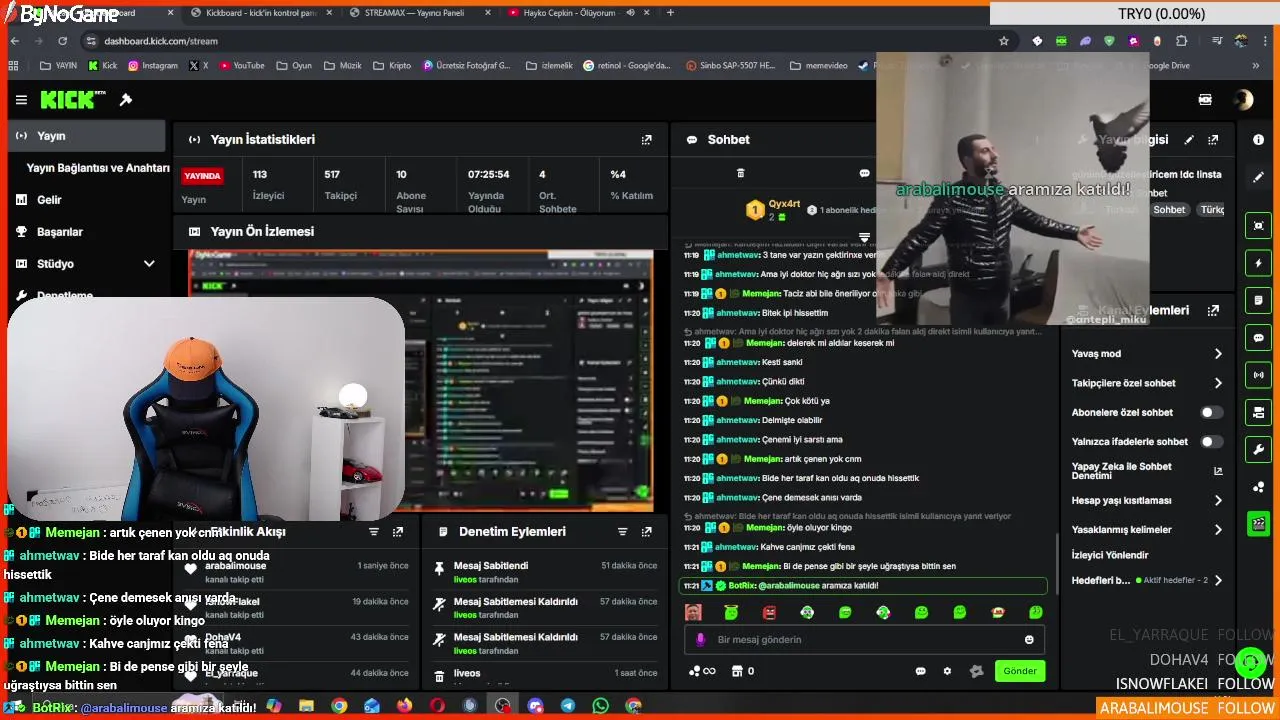This screenshot has width=1280, height=720.
Task: Pop out the Kanal Eylemleri panel
Action: tap(1213, 311)
